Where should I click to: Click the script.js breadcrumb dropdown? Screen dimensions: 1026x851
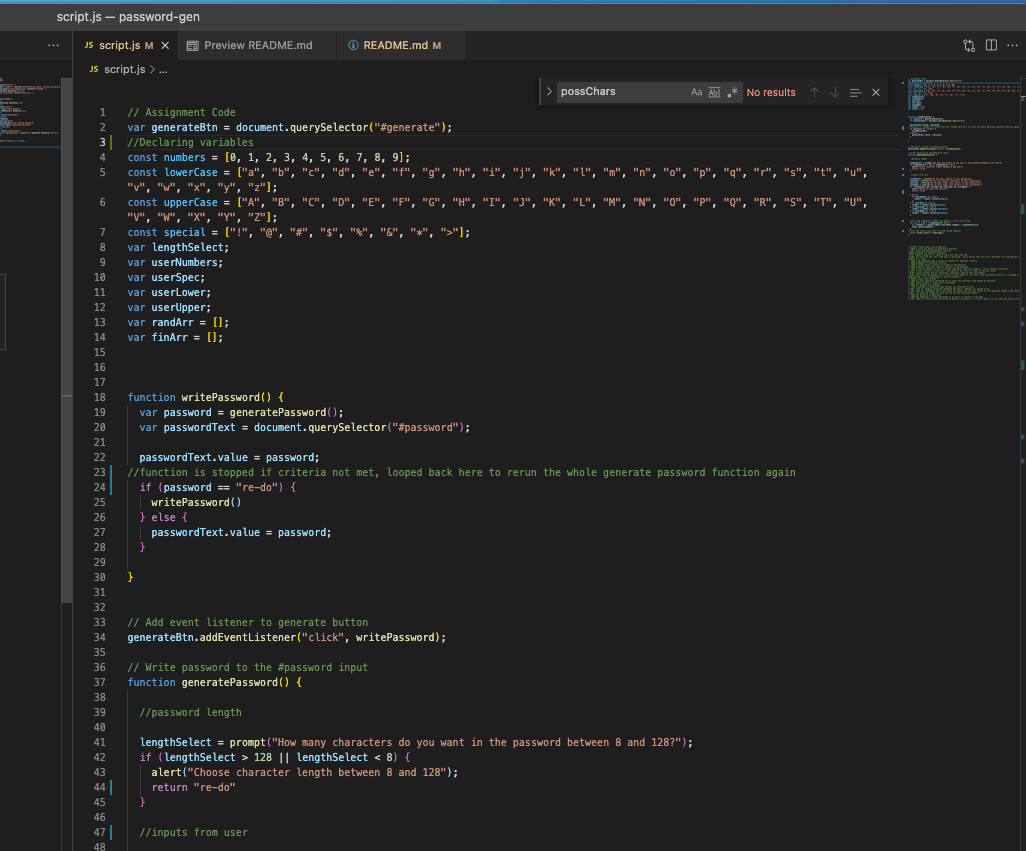pos(123,70)
